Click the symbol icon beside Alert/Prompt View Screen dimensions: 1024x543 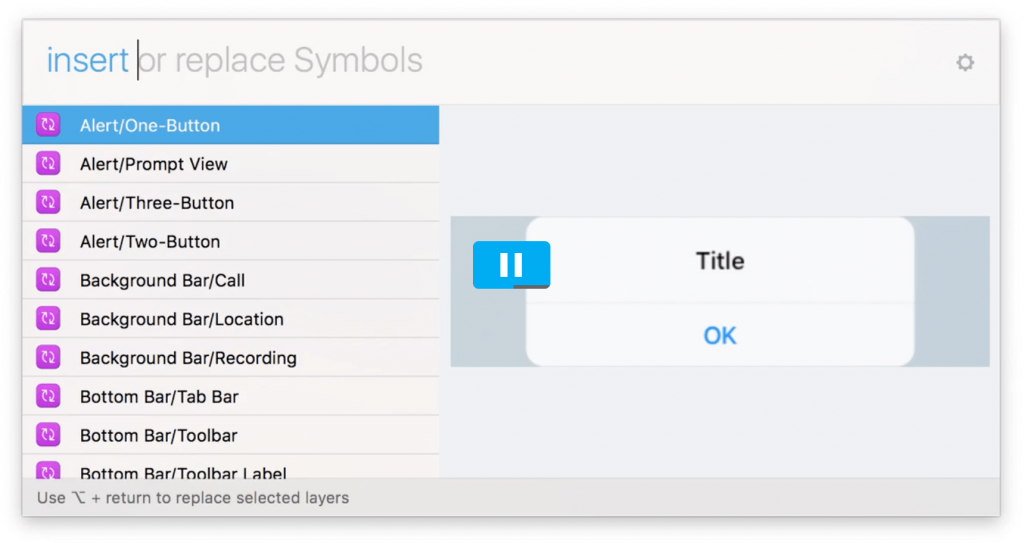click(x=48, y=164)
